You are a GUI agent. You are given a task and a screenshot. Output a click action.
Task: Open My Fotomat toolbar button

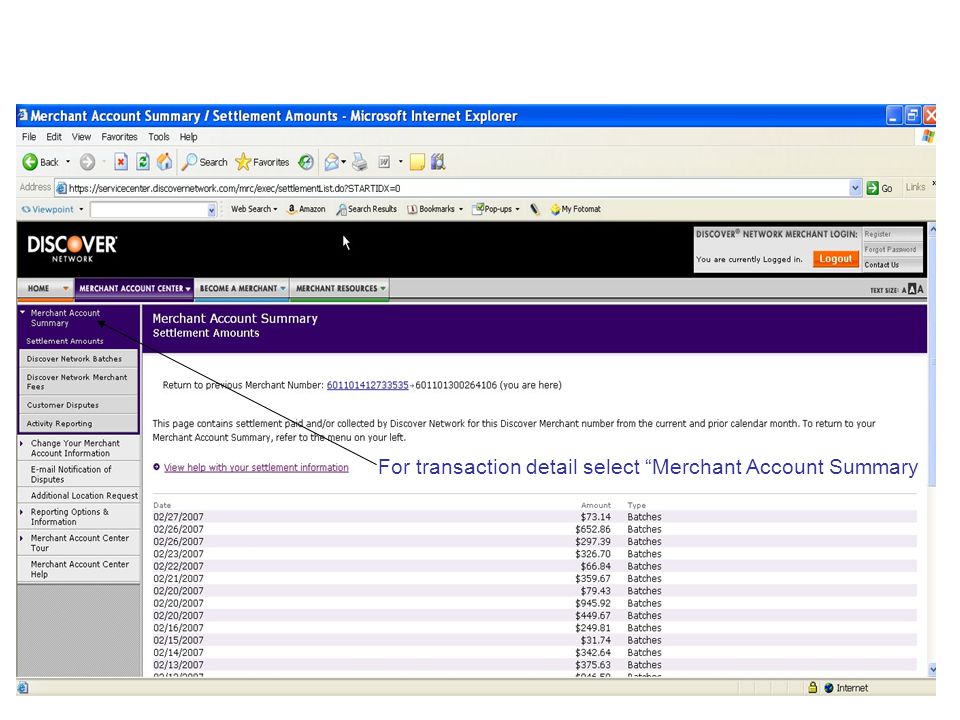click(576, 209)
